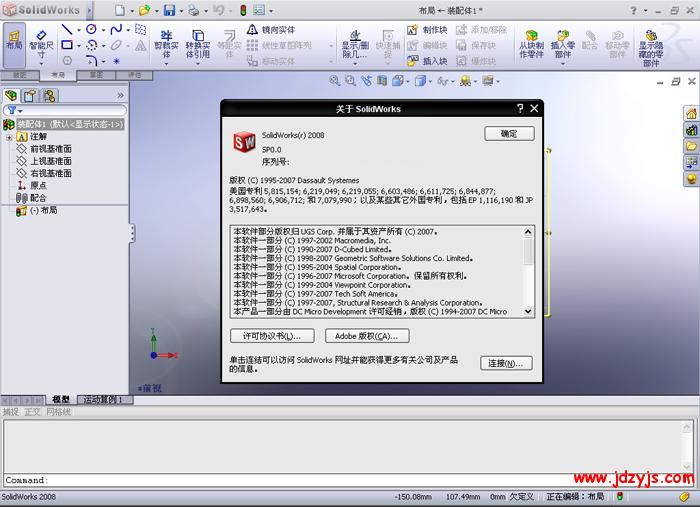Switch to the 布局 command tab
Viewport: 700px width, 507px height.
coord(58,75)
